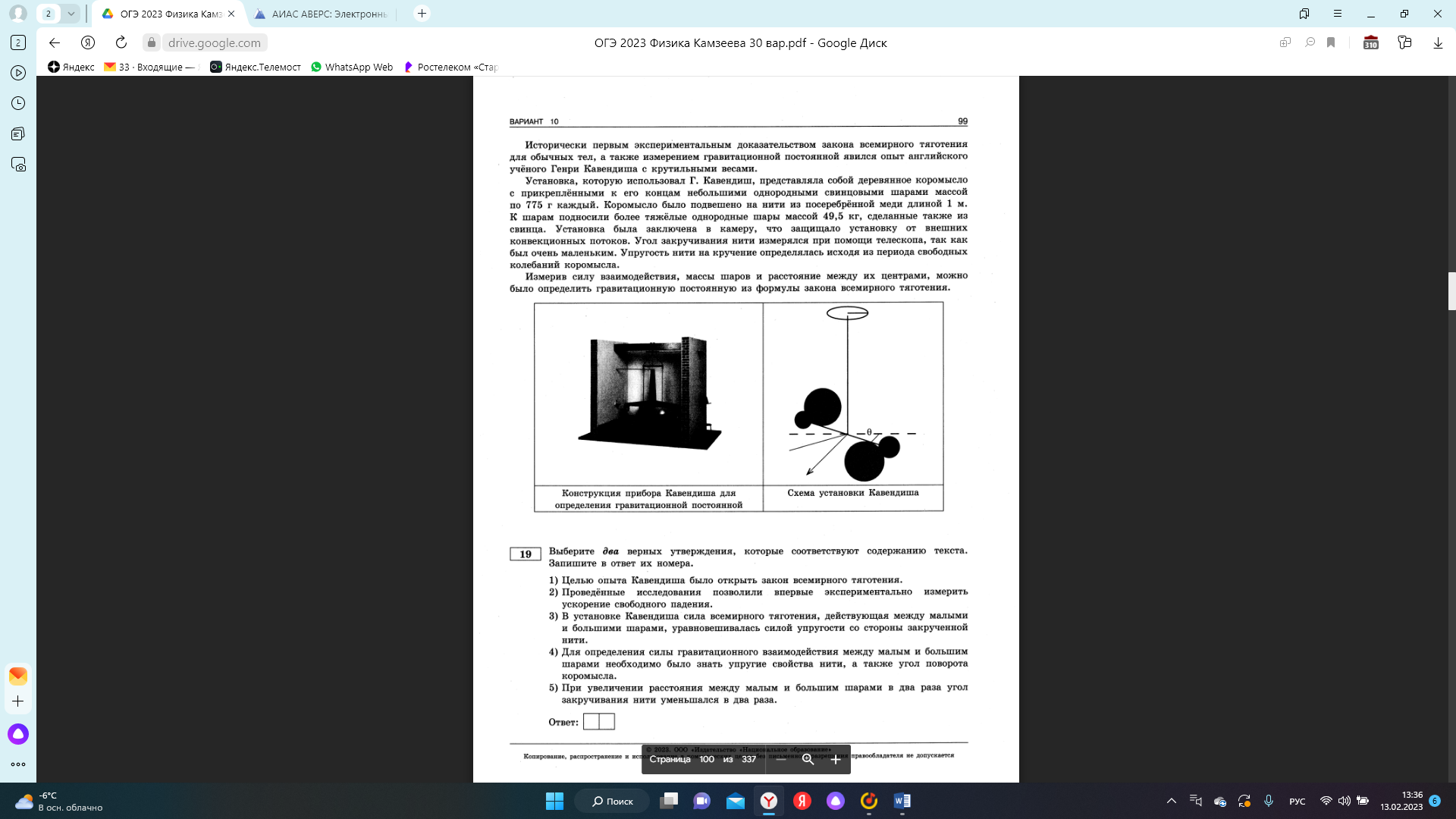The image size is (1456, 819).
Task: Open WhatsApp Web bookmark
Action: coord(352,67)
